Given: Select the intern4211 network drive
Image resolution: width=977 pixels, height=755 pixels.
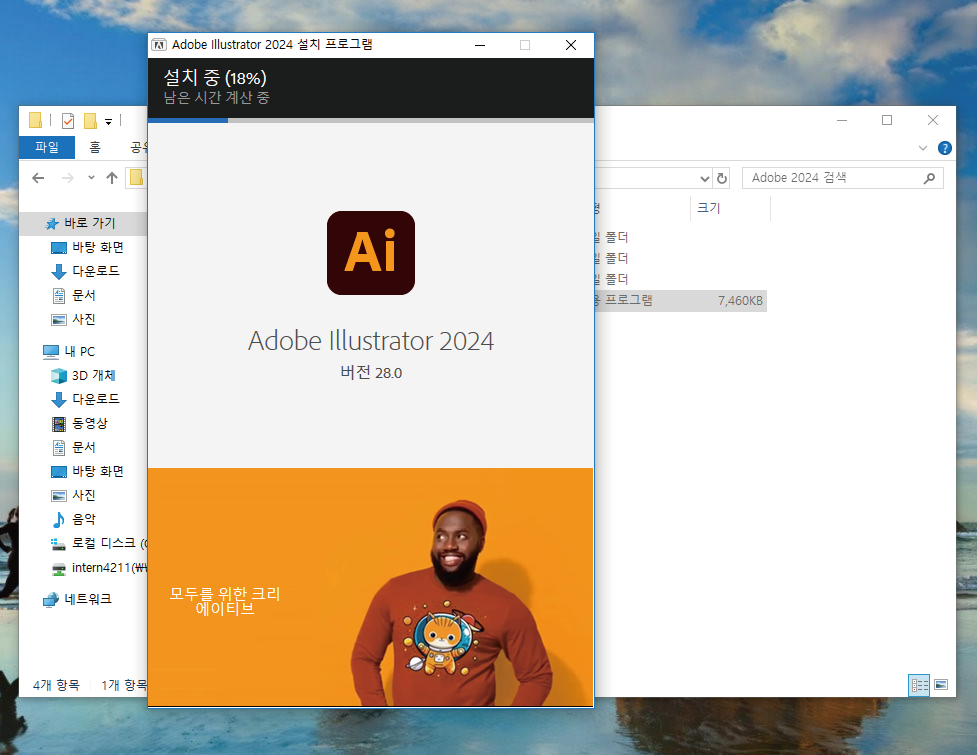Looking at the screenshot, I should (x=108, y=567).
